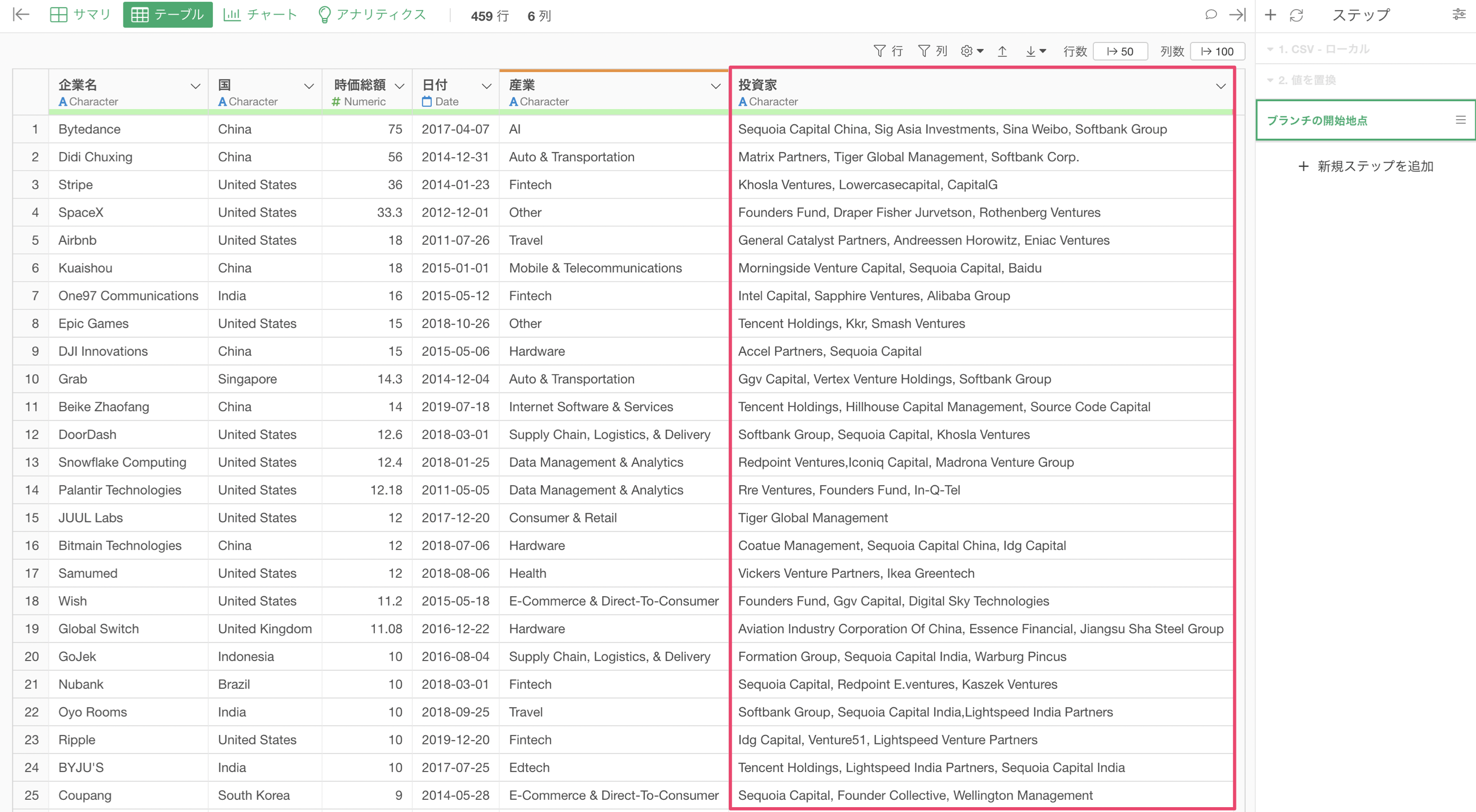
Task: Open the ブランチの開始地点 hamburger menu
Action: pyautogui.click(x=1460, y=120)
